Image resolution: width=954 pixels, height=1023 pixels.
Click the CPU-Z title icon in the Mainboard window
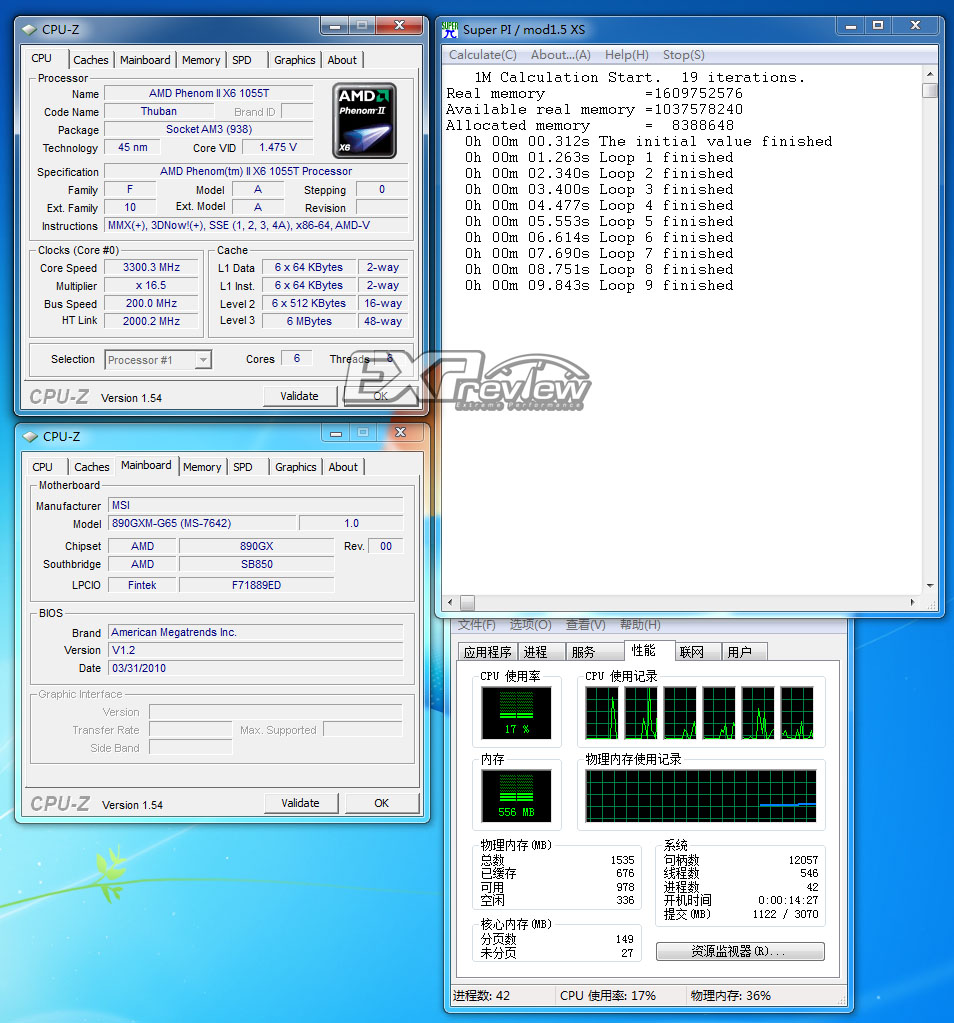(x=30, y=436)
